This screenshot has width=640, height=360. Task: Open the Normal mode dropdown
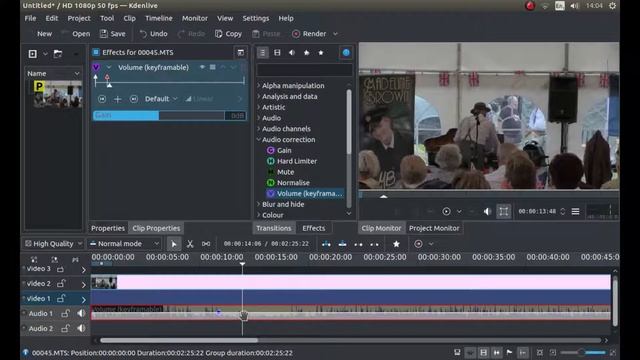point(124,244)
